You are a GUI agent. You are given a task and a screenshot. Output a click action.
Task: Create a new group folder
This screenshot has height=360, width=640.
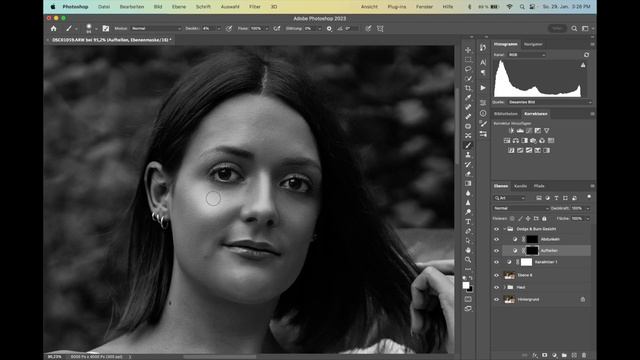pos(564,356)
